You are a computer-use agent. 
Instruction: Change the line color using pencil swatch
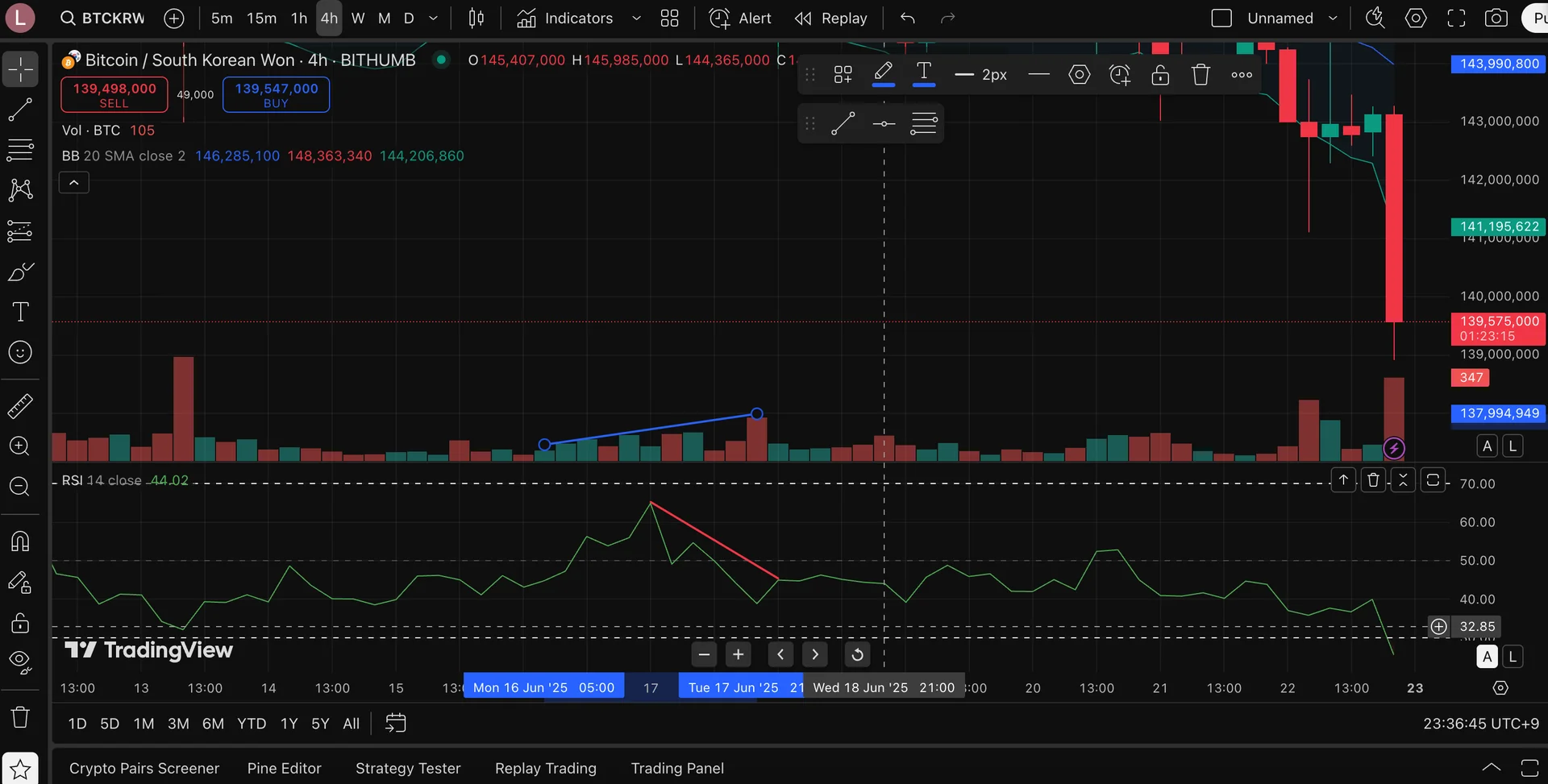point(884,75)
